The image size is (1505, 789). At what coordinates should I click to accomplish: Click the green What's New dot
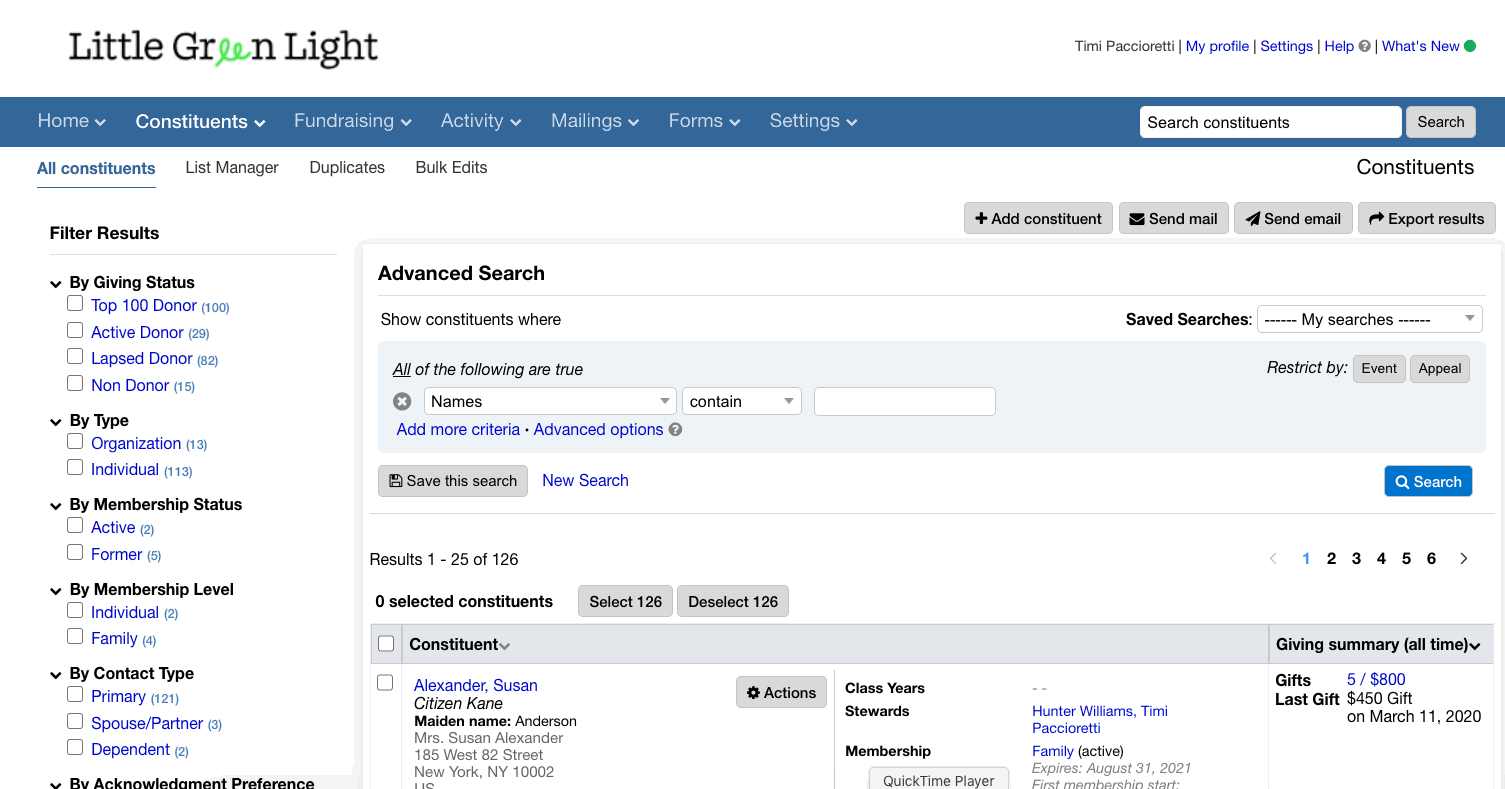[1470, 46]
